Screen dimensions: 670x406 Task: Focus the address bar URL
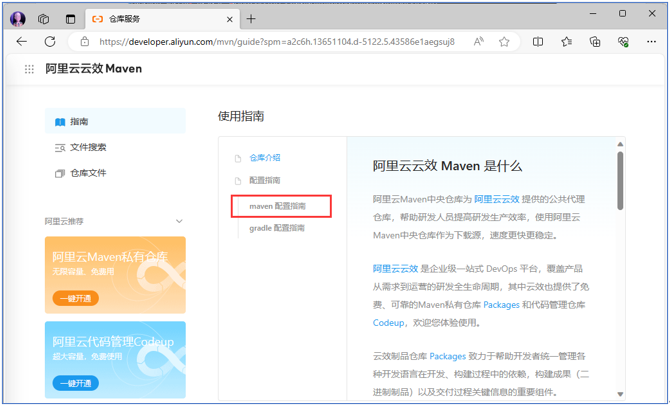(x=277, y=42)
